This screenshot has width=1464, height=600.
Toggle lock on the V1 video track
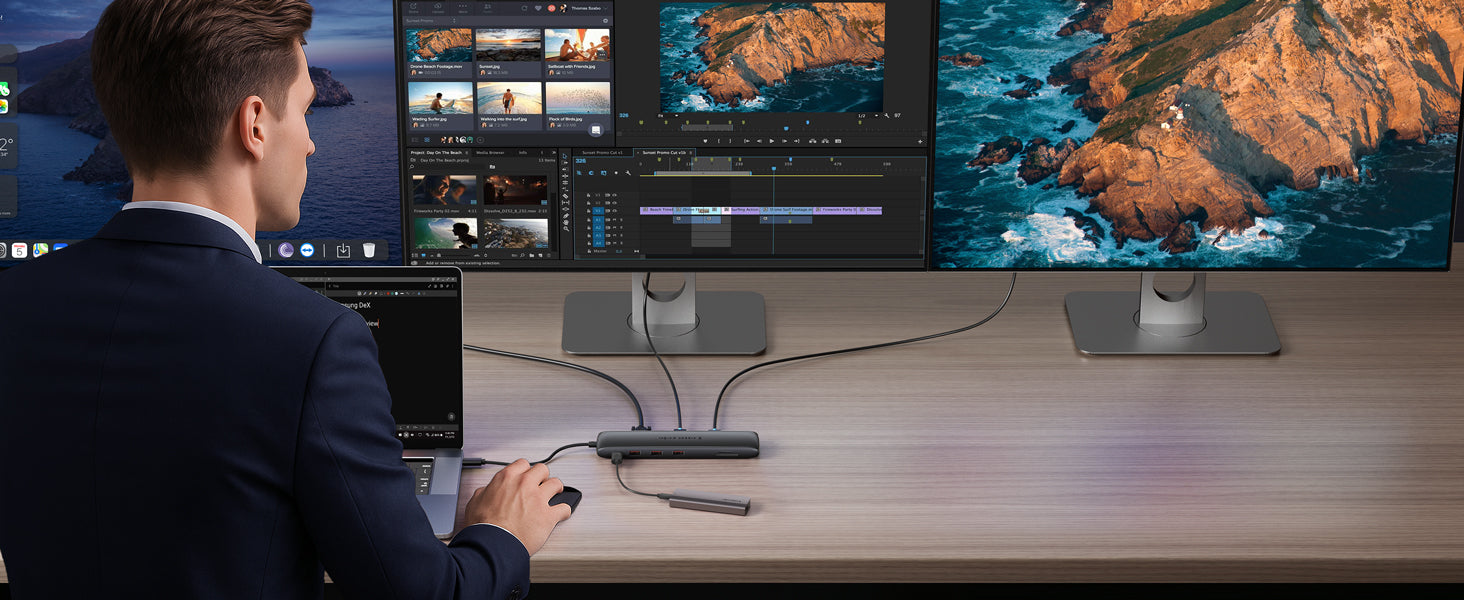(x=589, y=211)
